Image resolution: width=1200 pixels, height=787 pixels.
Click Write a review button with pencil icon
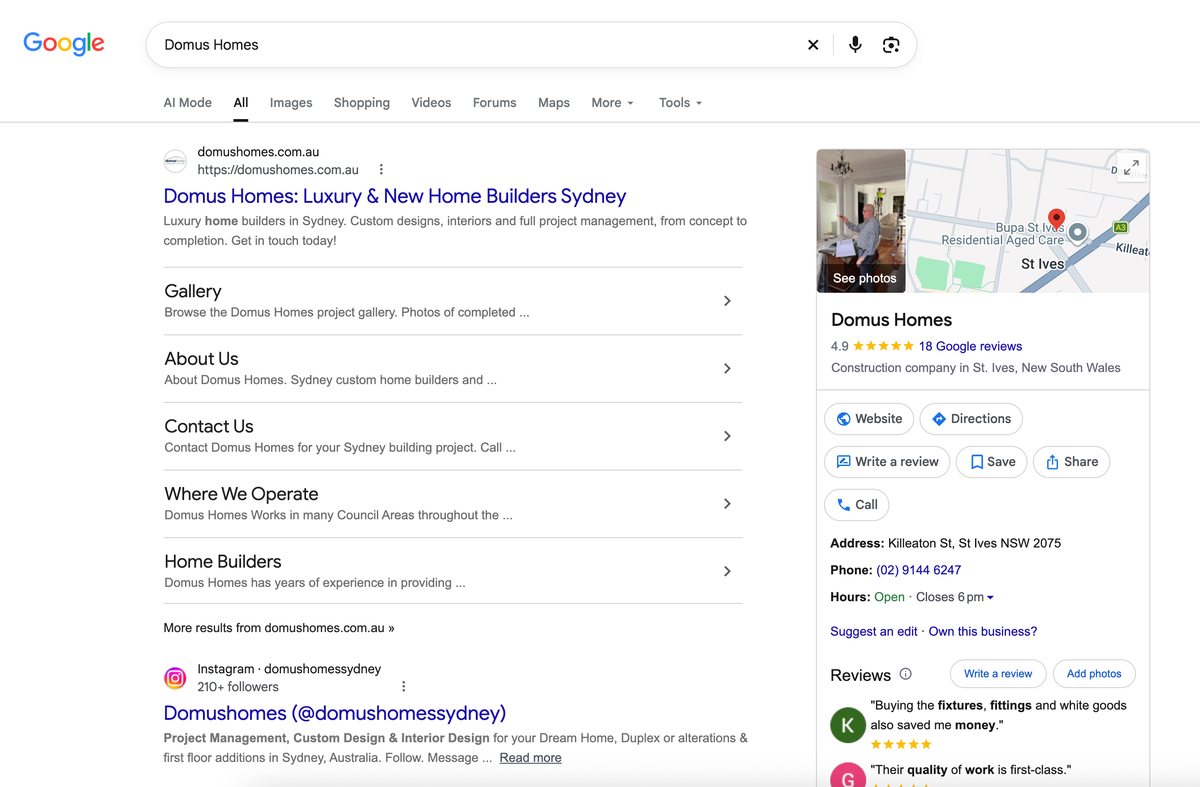point(887,462)
